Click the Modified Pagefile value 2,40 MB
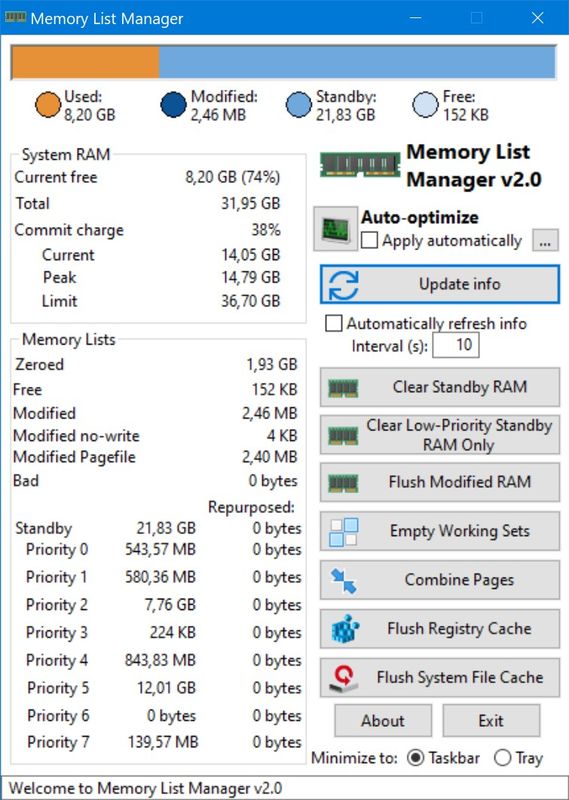 point(269,457)
